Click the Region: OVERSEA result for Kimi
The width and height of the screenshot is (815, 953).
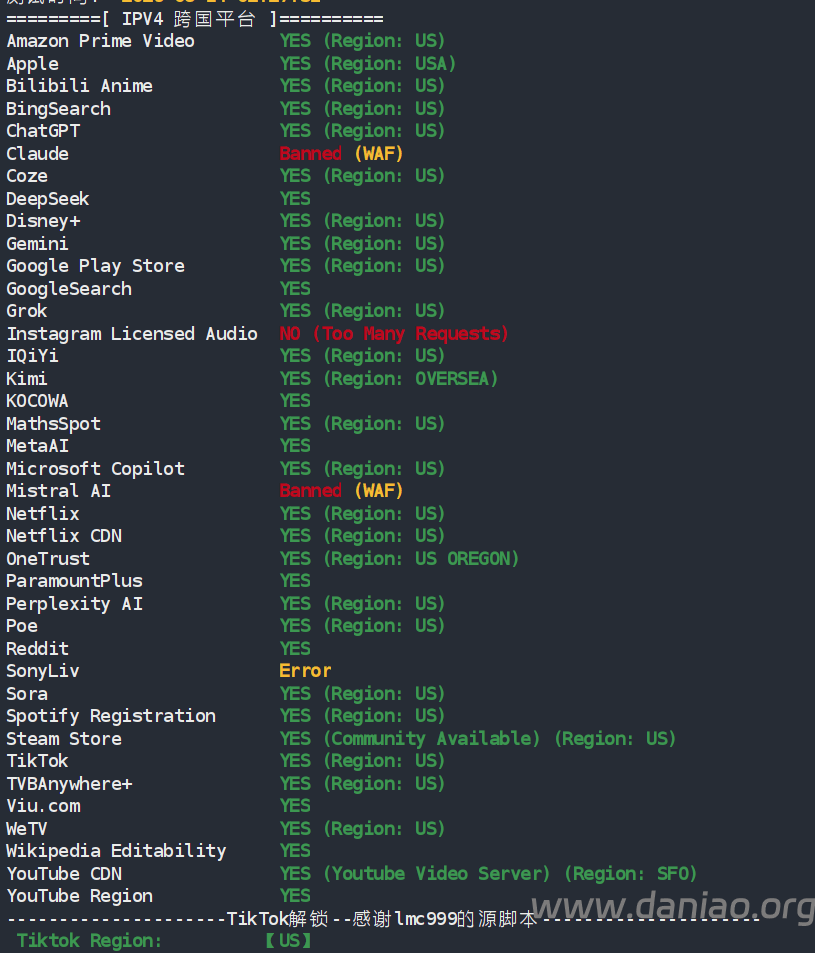click(411, 379)
